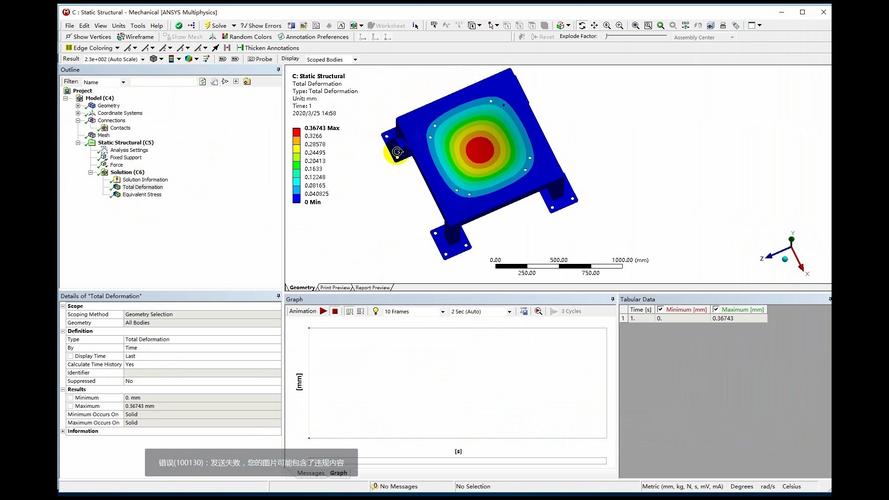The width and height of the screenshot is (889, 500).
Task: Select Solution Information tree item
Action: [x=145, y=180]
